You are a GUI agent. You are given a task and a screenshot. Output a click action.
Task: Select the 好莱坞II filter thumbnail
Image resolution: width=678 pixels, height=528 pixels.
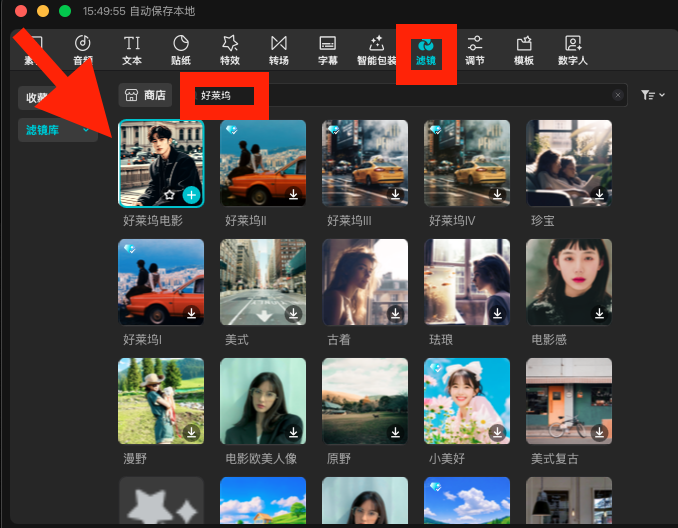tap(263, 163)
